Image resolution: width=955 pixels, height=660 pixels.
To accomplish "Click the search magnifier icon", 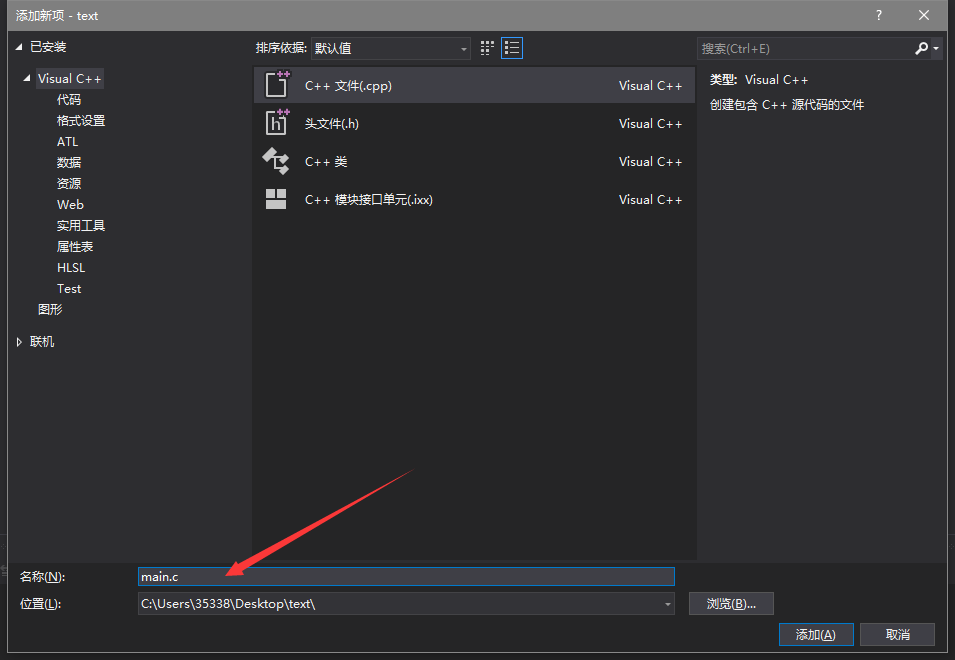I will pos(922,48).
